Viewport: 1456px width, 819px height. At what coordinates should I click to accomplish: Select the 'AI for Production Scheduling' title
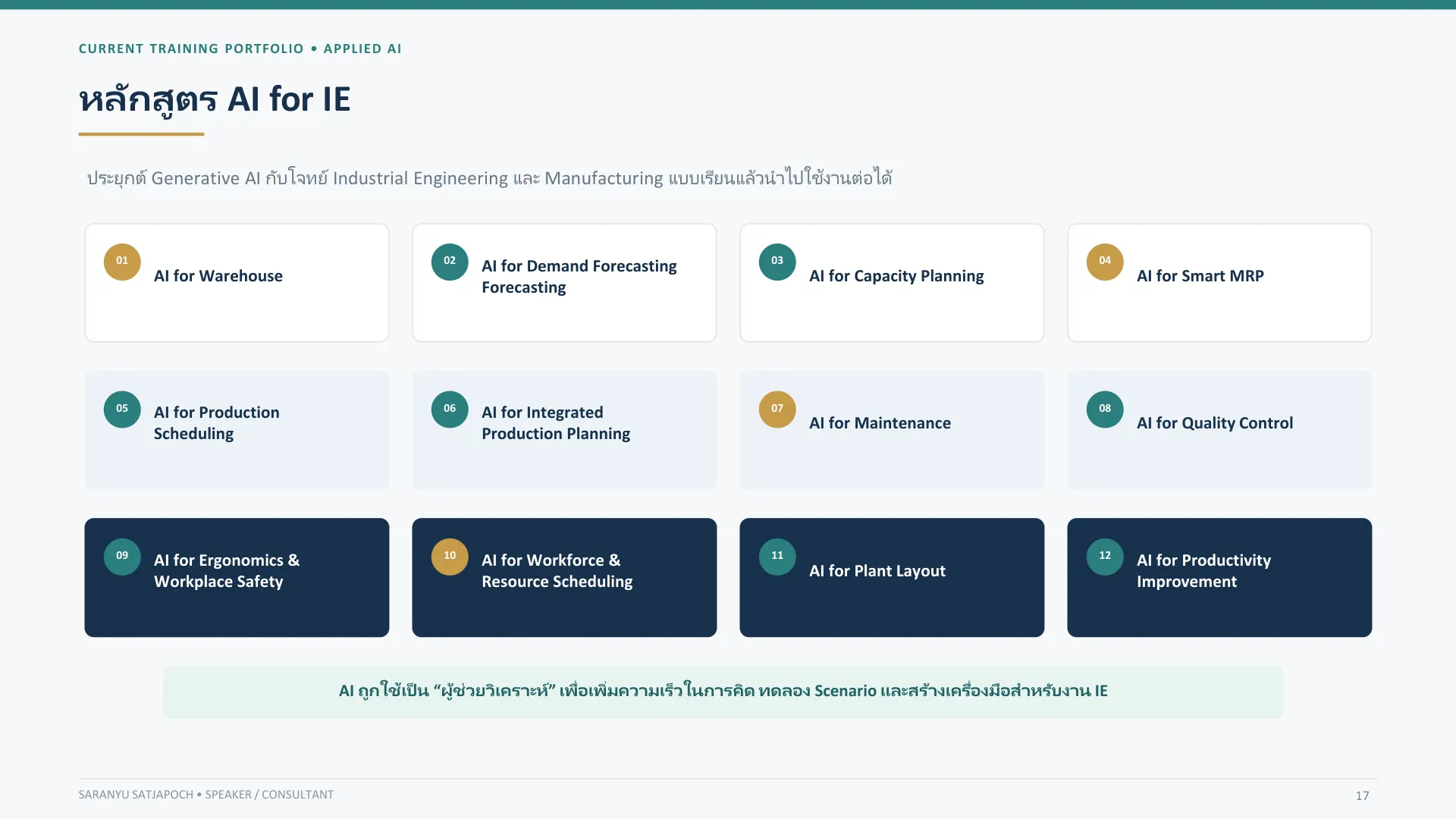tap(217, 423)
